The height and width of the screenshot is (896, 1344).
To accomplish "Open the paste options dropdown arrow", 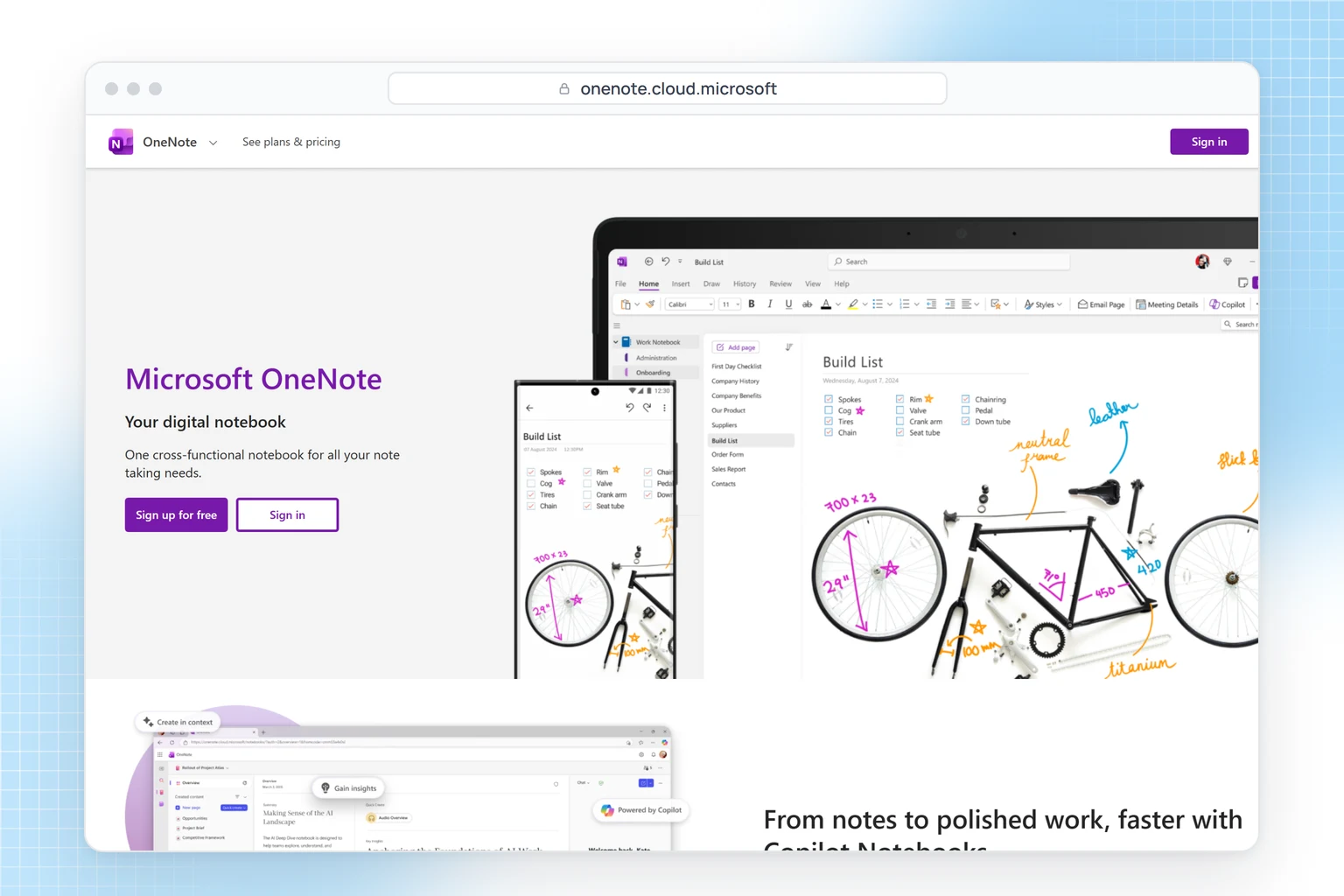I will click(637, 304).
